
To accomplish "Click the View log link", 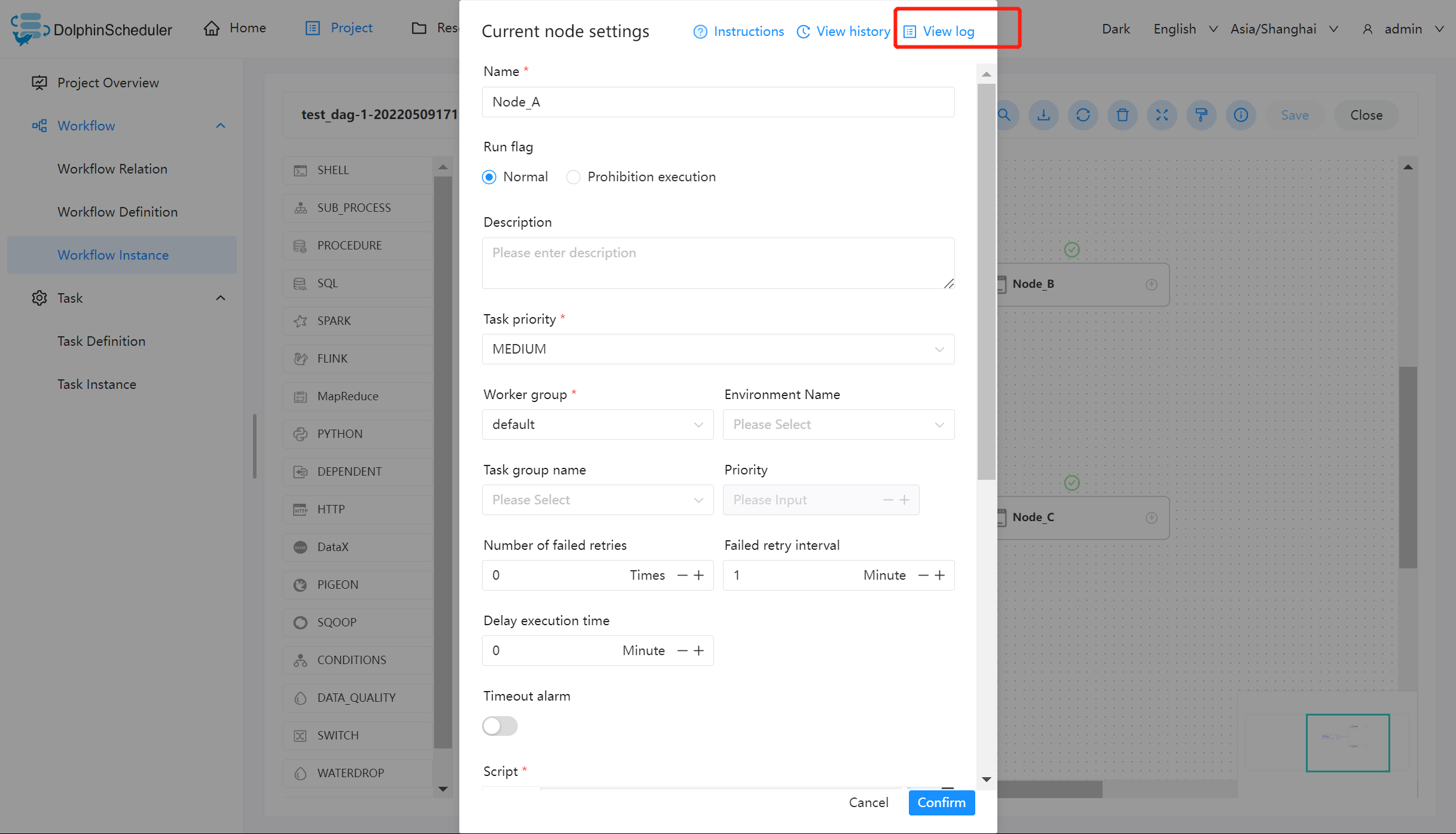I will (x=948, y=31).
